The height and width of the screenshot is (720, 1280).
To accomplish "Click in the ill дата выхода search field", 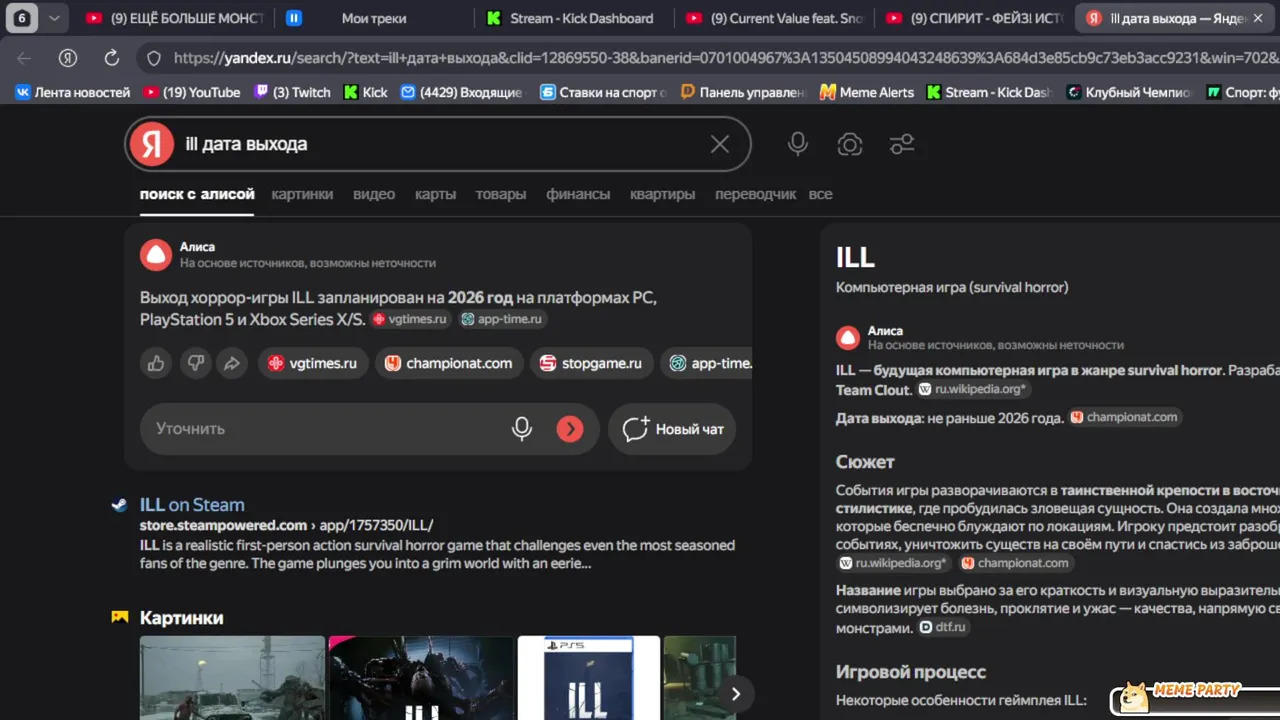I will pos(440,144).
